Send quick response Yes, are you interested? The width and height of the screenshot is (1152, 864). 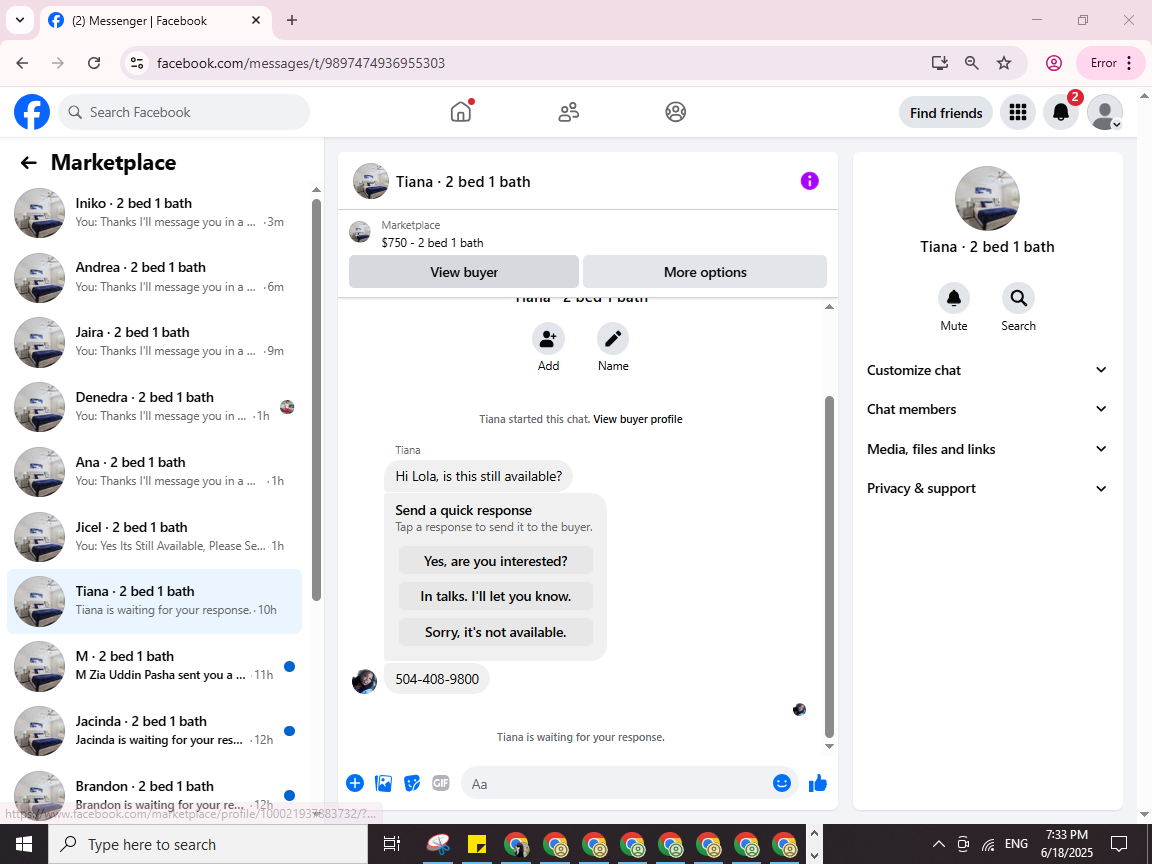click(x=496, y=561)
